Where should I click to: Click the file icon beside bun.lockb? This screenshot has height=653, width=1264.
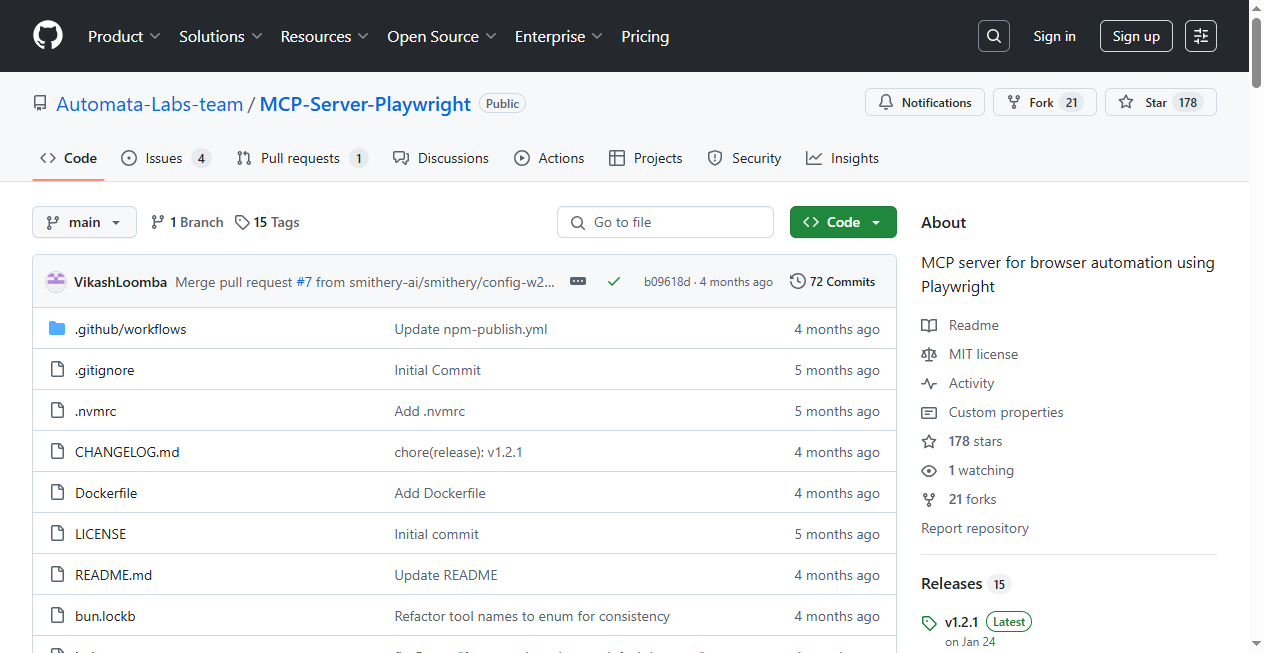tap(57, 616)
